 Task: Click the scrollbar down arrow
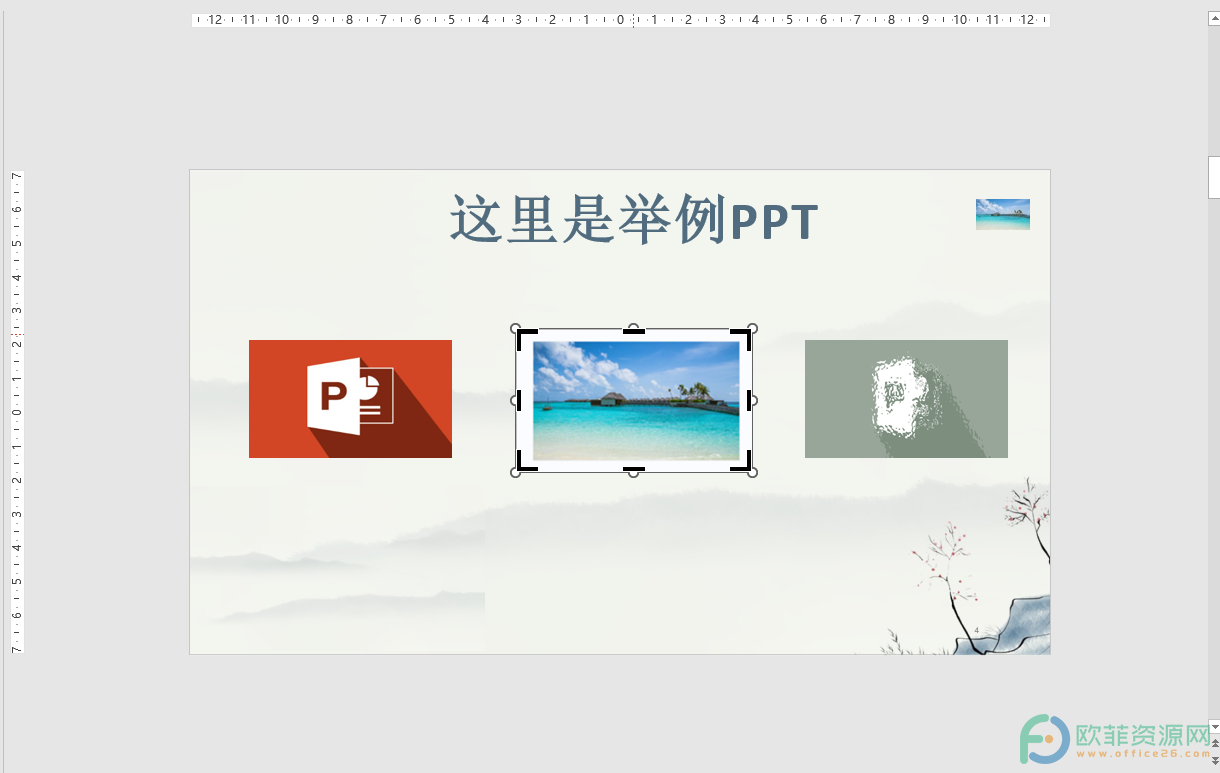tap(1214, 727)
